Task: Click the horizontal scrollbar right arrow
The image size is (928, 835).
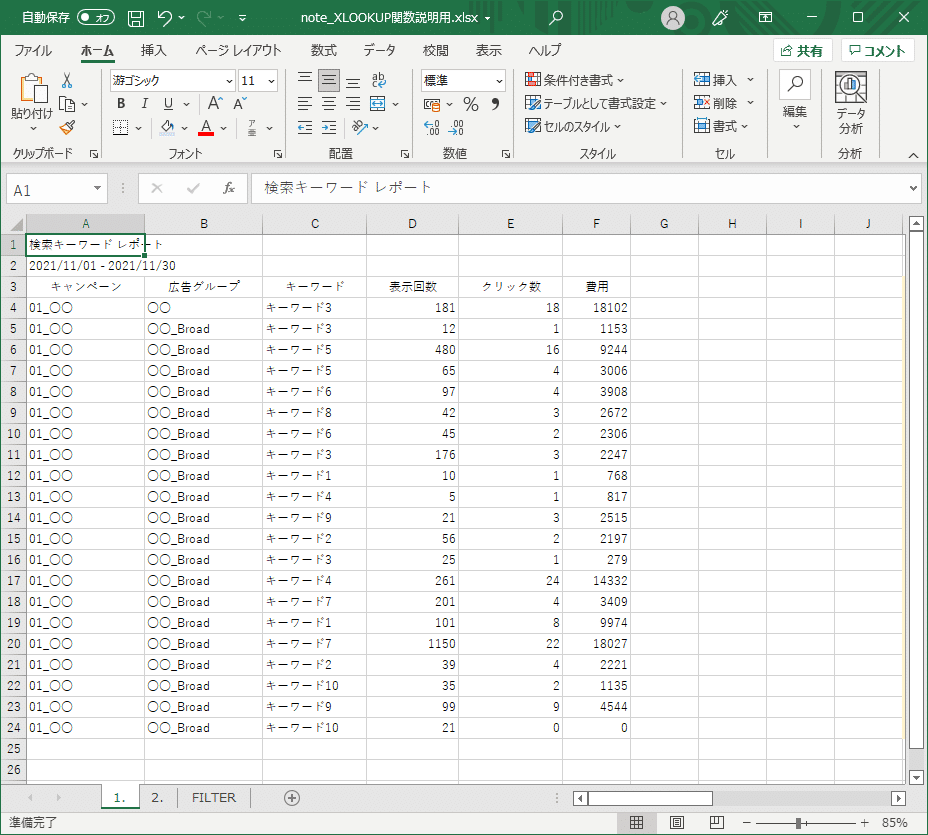Action: tap(898, 798)
